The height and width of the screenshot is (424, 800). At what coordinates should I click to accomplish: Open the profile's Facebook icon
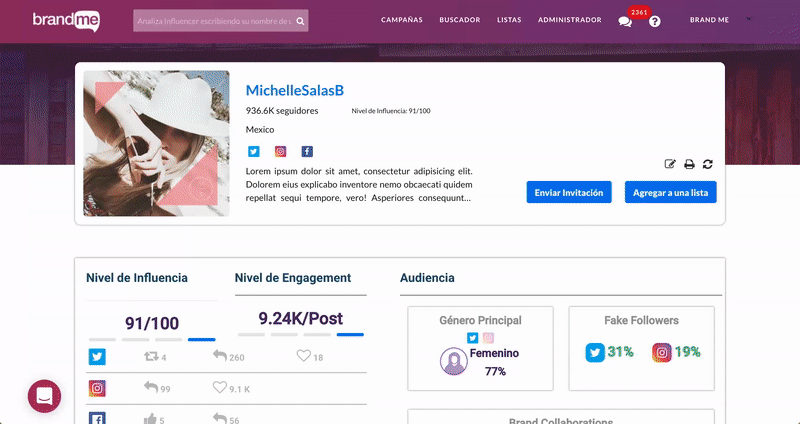click(307, 152)
